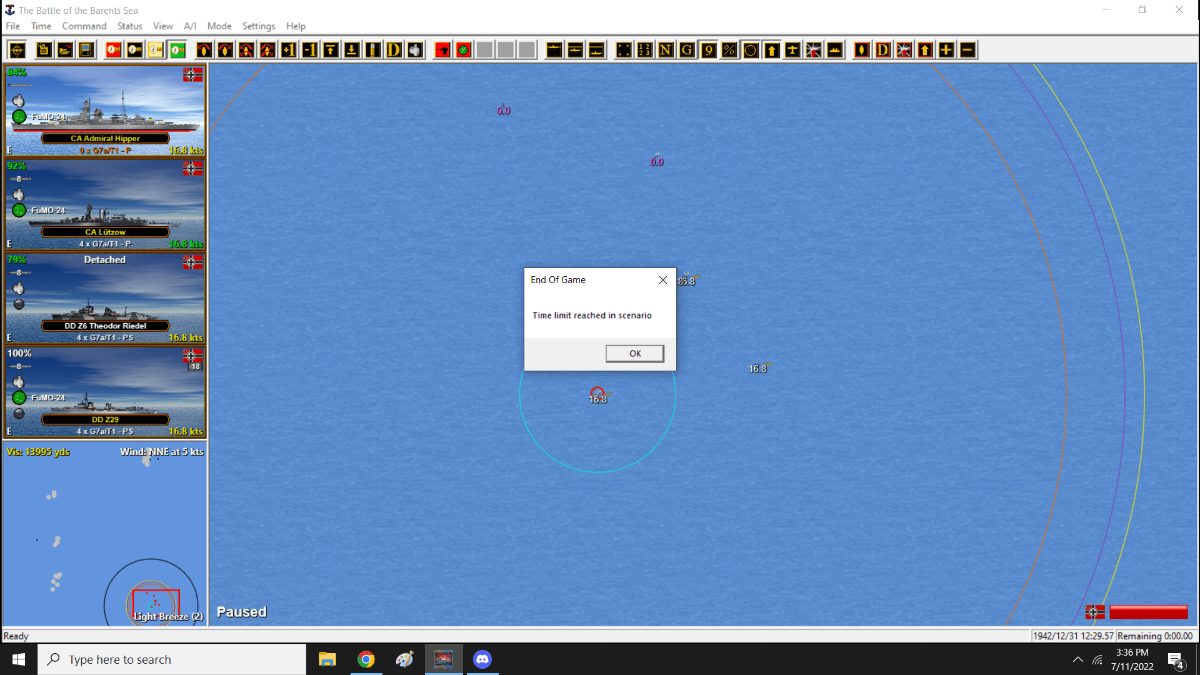This screenshot has width=1200, height=675.
Task: Click the smoke icon on Admiral Hipper card
Action: tap(18, 101)
